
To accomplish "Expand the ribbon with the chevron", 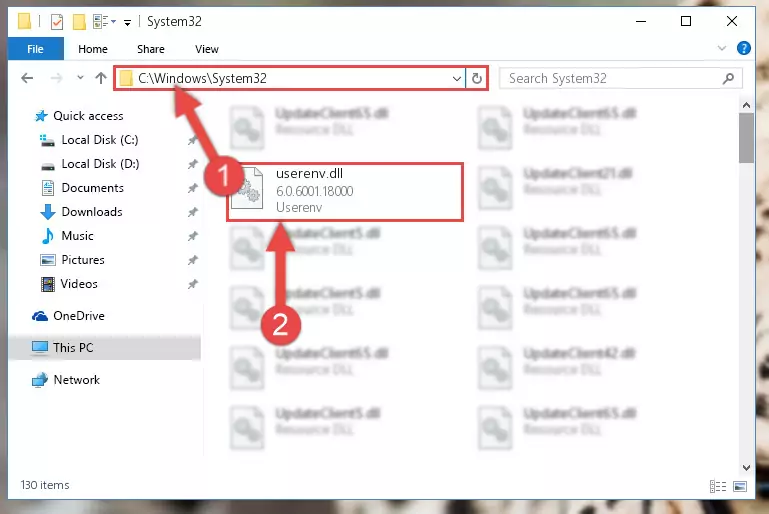I will [x=721, y=49].
